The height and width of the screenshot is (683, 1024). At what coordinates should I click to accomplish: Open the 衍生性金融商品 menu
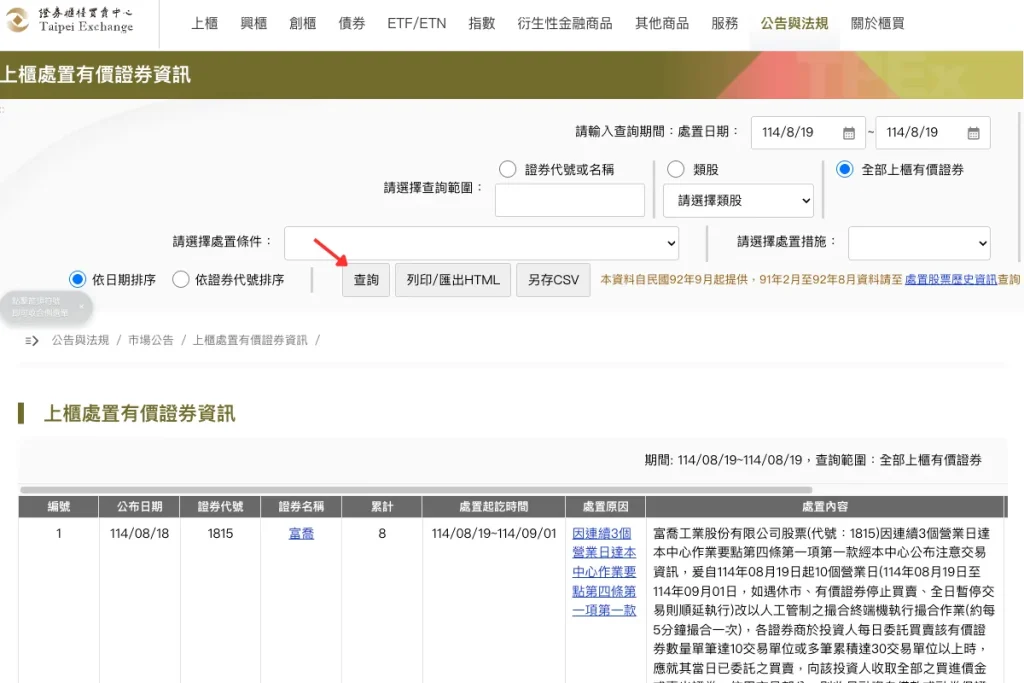tap(565, 24)
